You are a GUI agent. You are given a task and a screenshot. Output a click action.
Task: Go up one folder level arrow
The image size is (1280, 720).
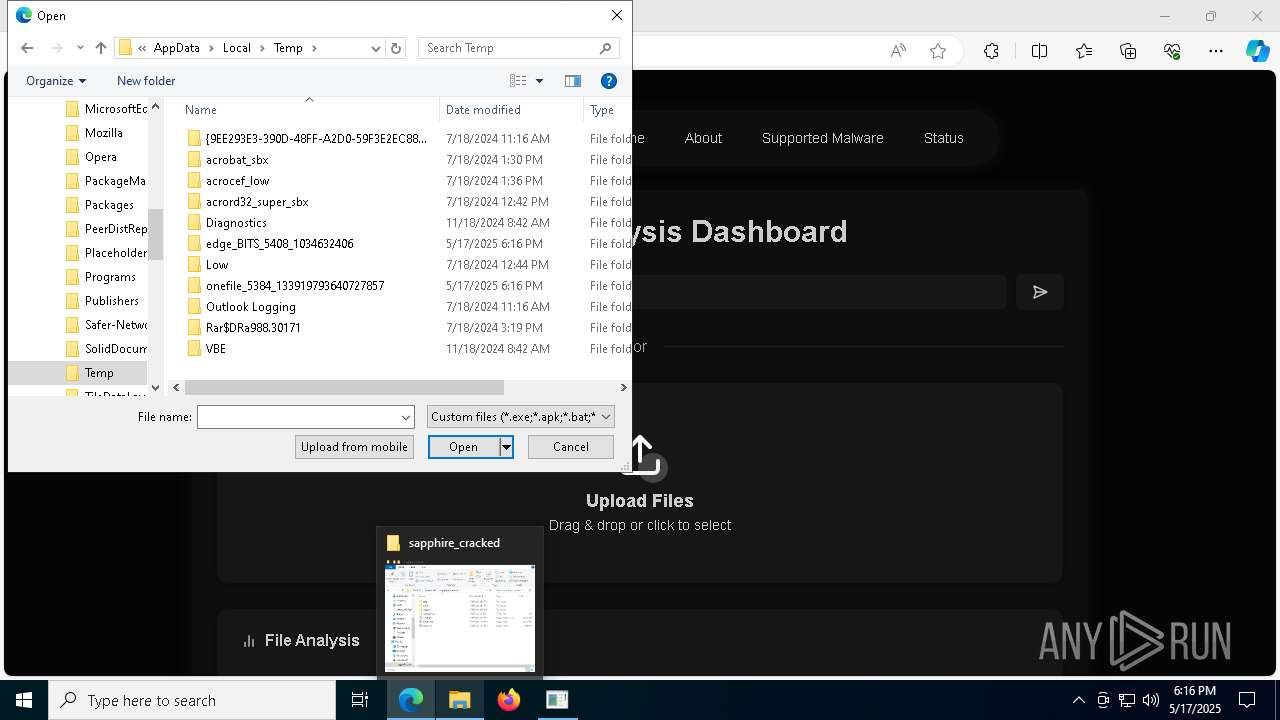coord(101,48)
